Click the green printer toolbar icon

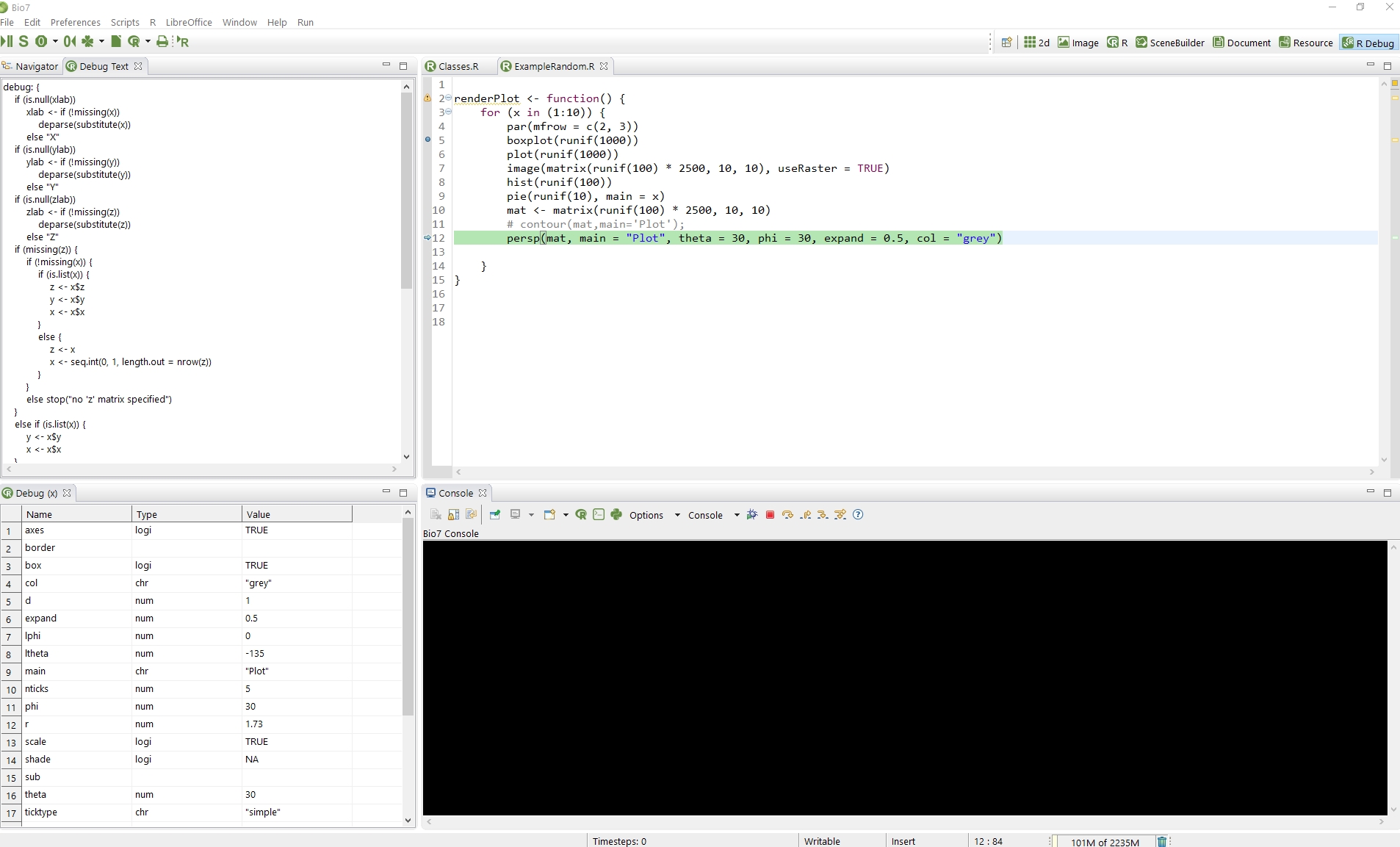point(162,41)
